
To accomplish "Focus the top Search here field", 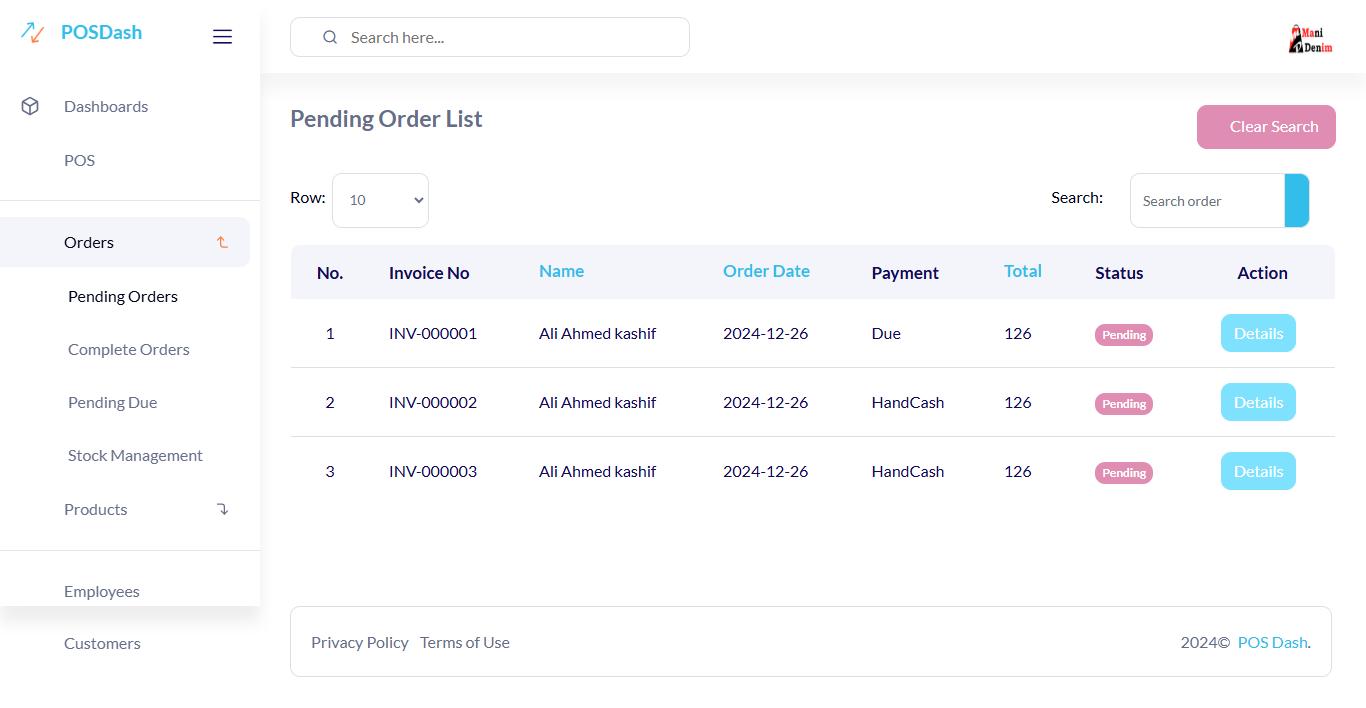I will pyautogui.click(x=490, y=37).
